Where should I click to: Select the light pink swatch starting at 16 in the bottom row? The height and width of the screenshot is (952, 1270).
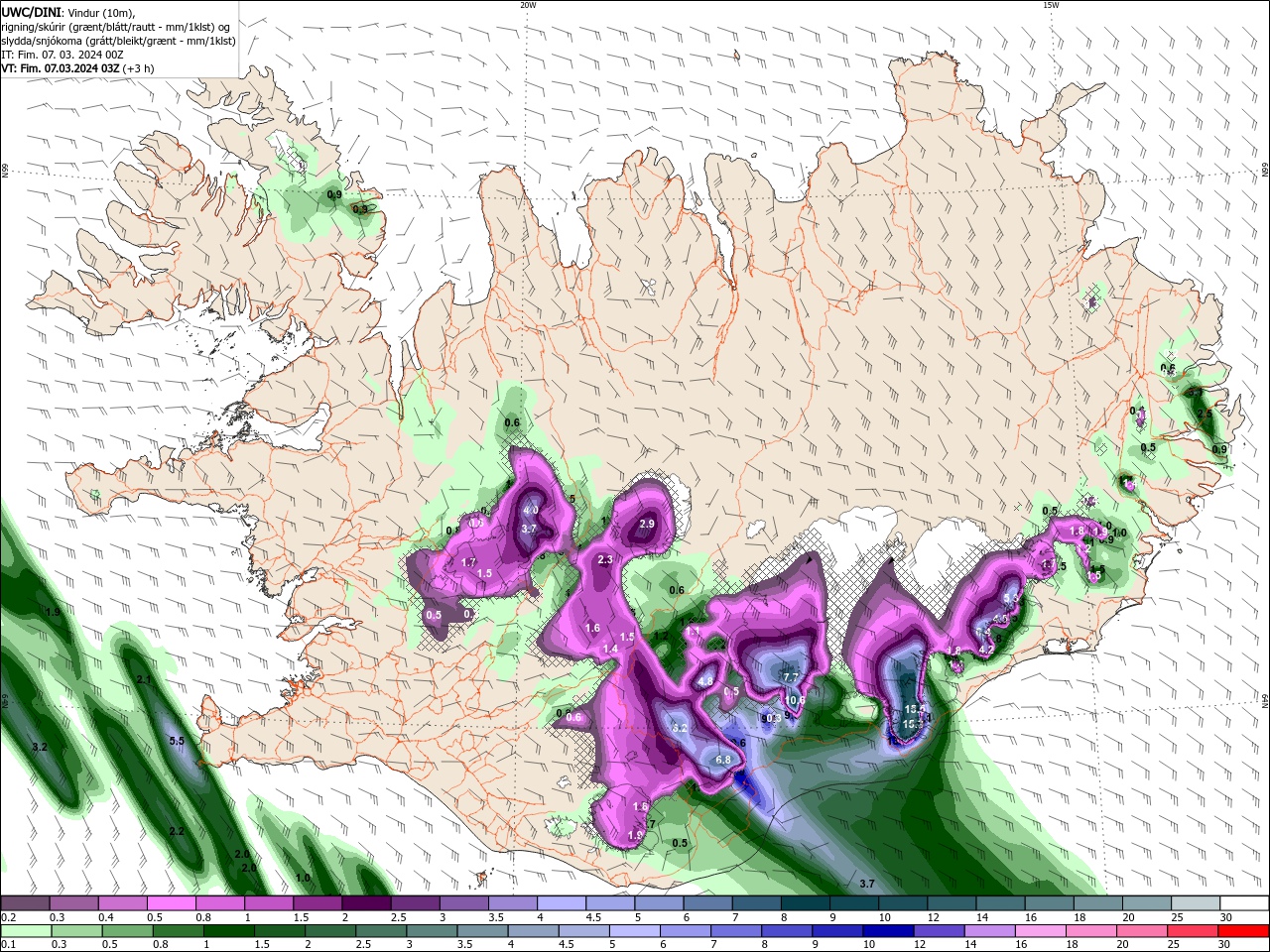[x=1041, y=931]
